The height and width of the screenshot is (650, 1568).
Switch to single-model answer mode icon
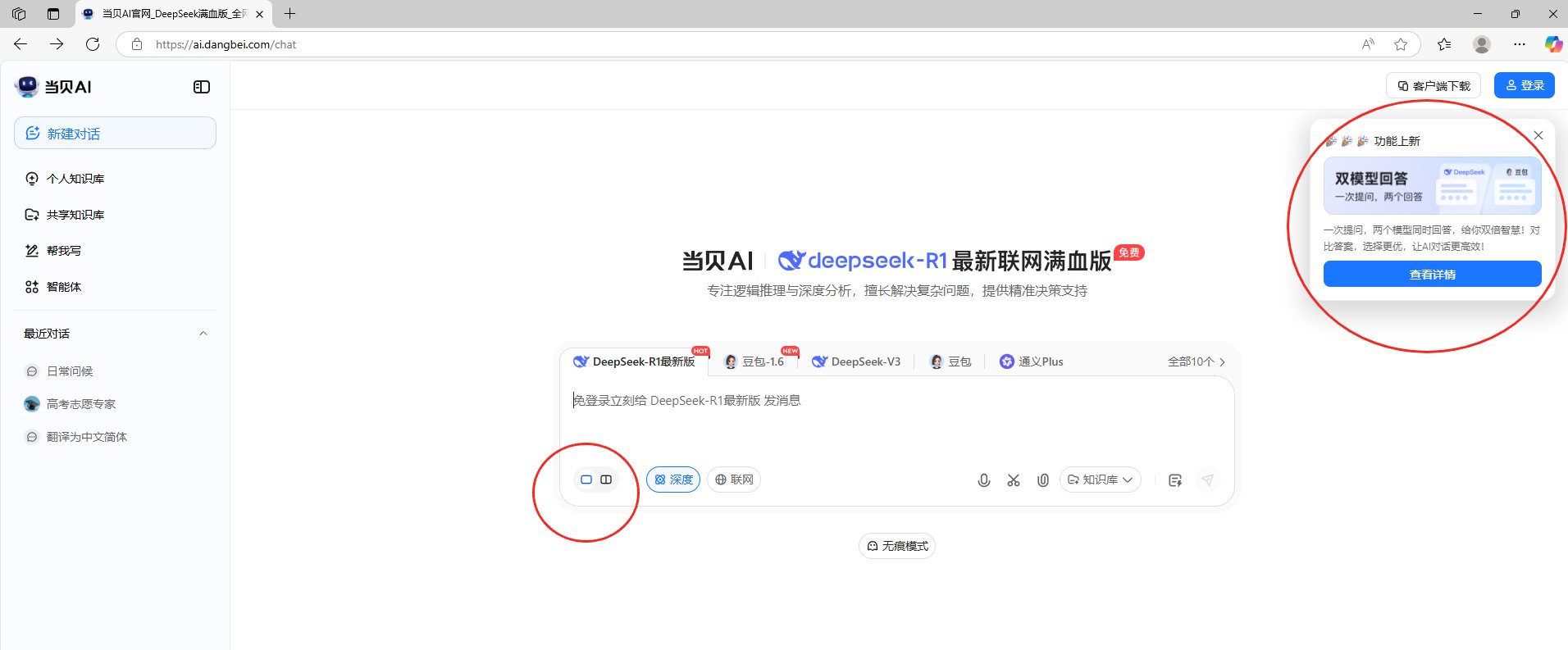click(x=586, y=480)
